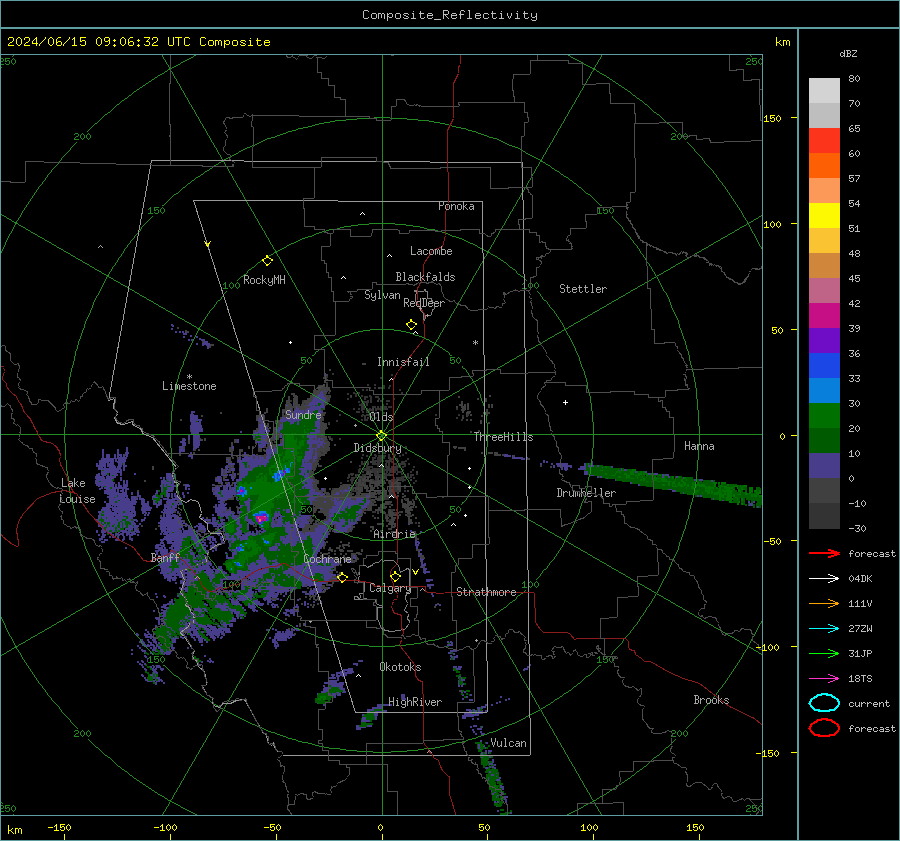The height and width of the screenshot is (841, 900).
Task: Pick the magenta swatch in dBZ scale
Action: tap(824, 316)
